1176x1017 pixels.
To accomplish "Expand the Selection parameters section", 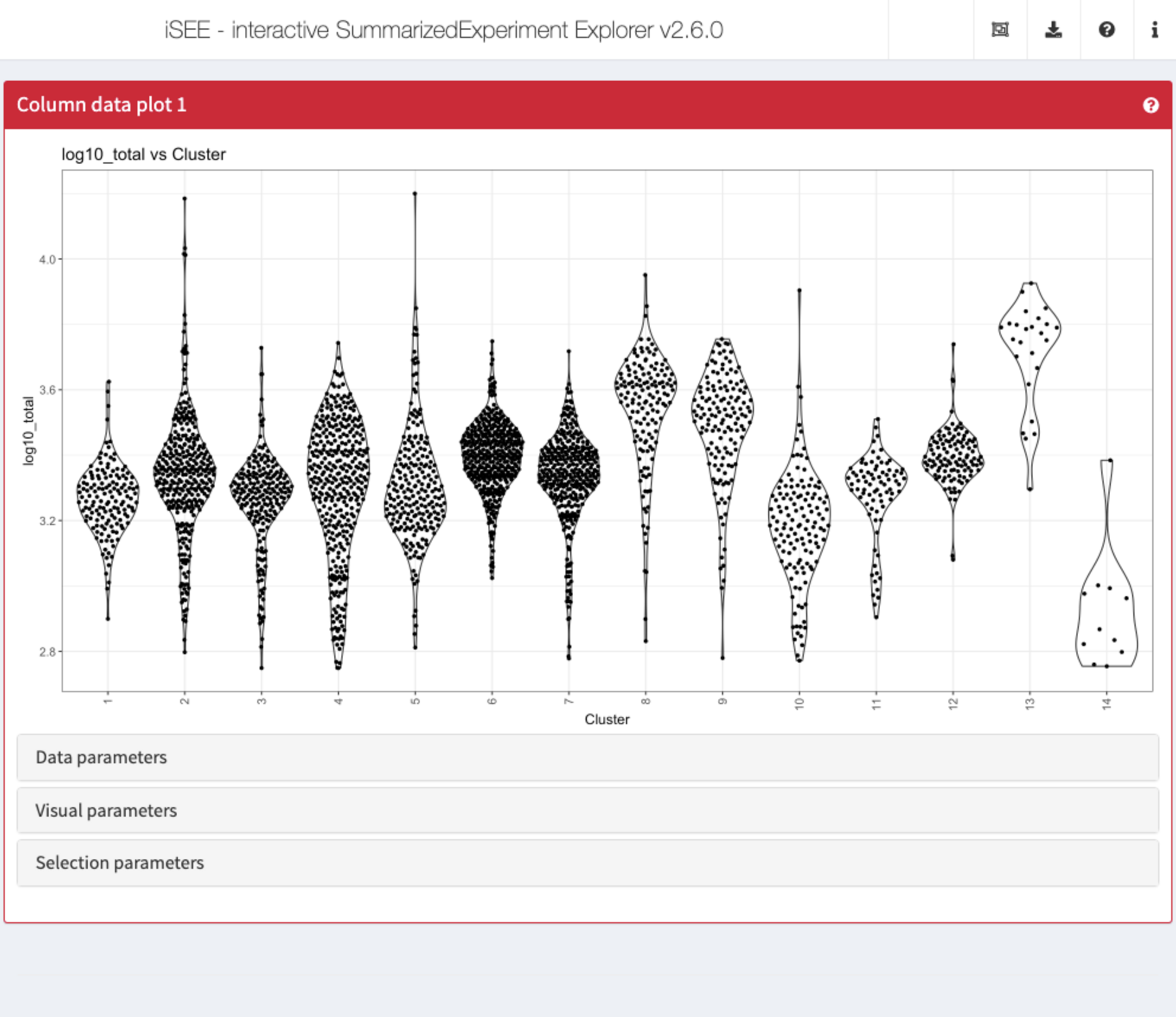I will click(587, 863).
